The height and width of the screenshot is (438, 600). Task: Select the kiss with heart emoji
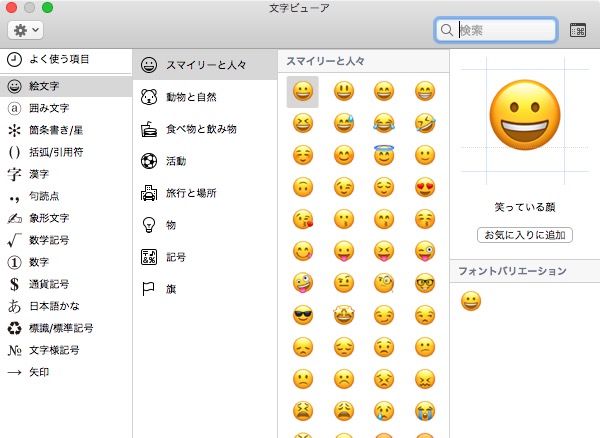pos(303,219)
